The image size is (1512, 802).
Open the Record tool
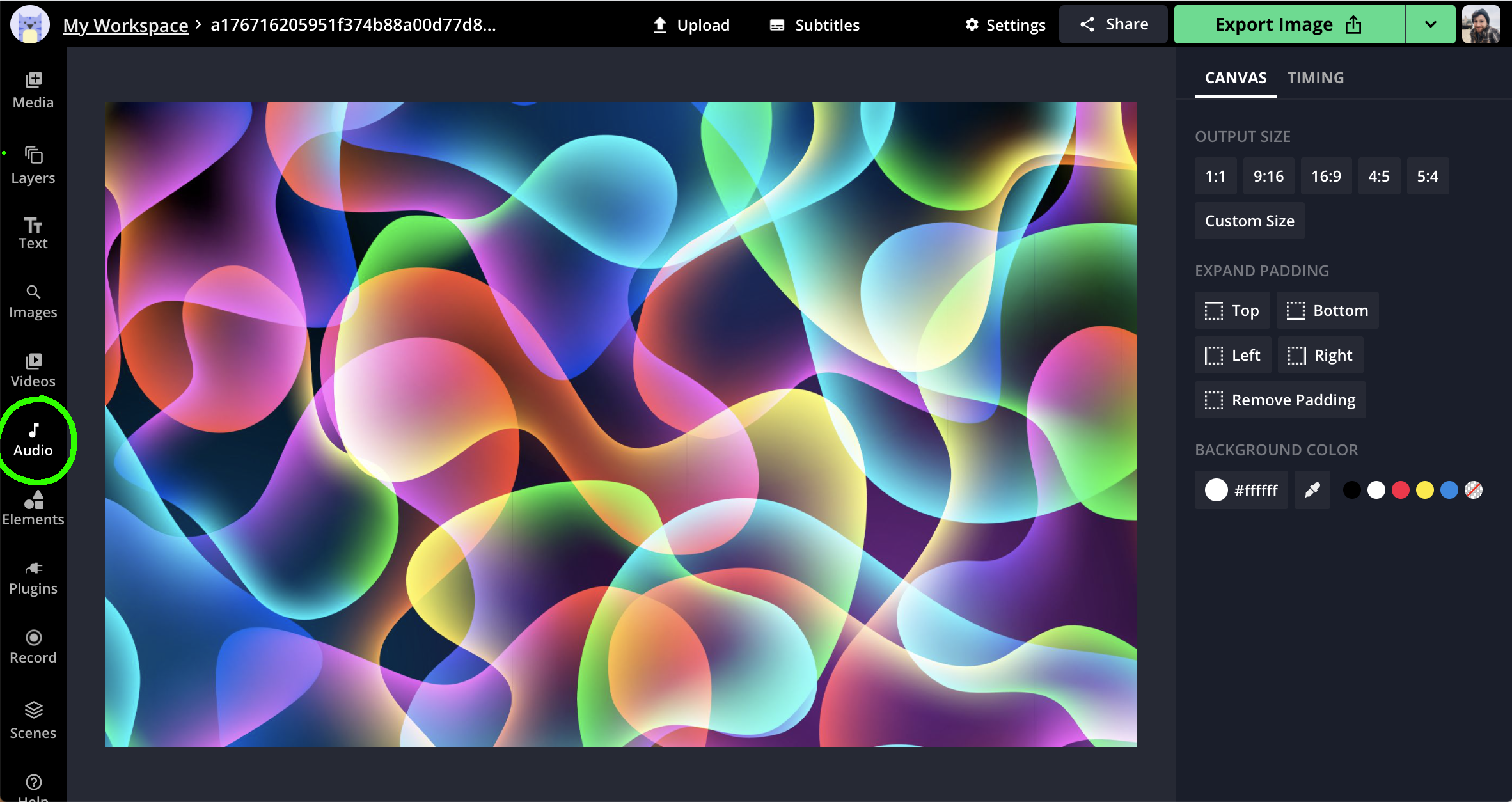(33, 646)
